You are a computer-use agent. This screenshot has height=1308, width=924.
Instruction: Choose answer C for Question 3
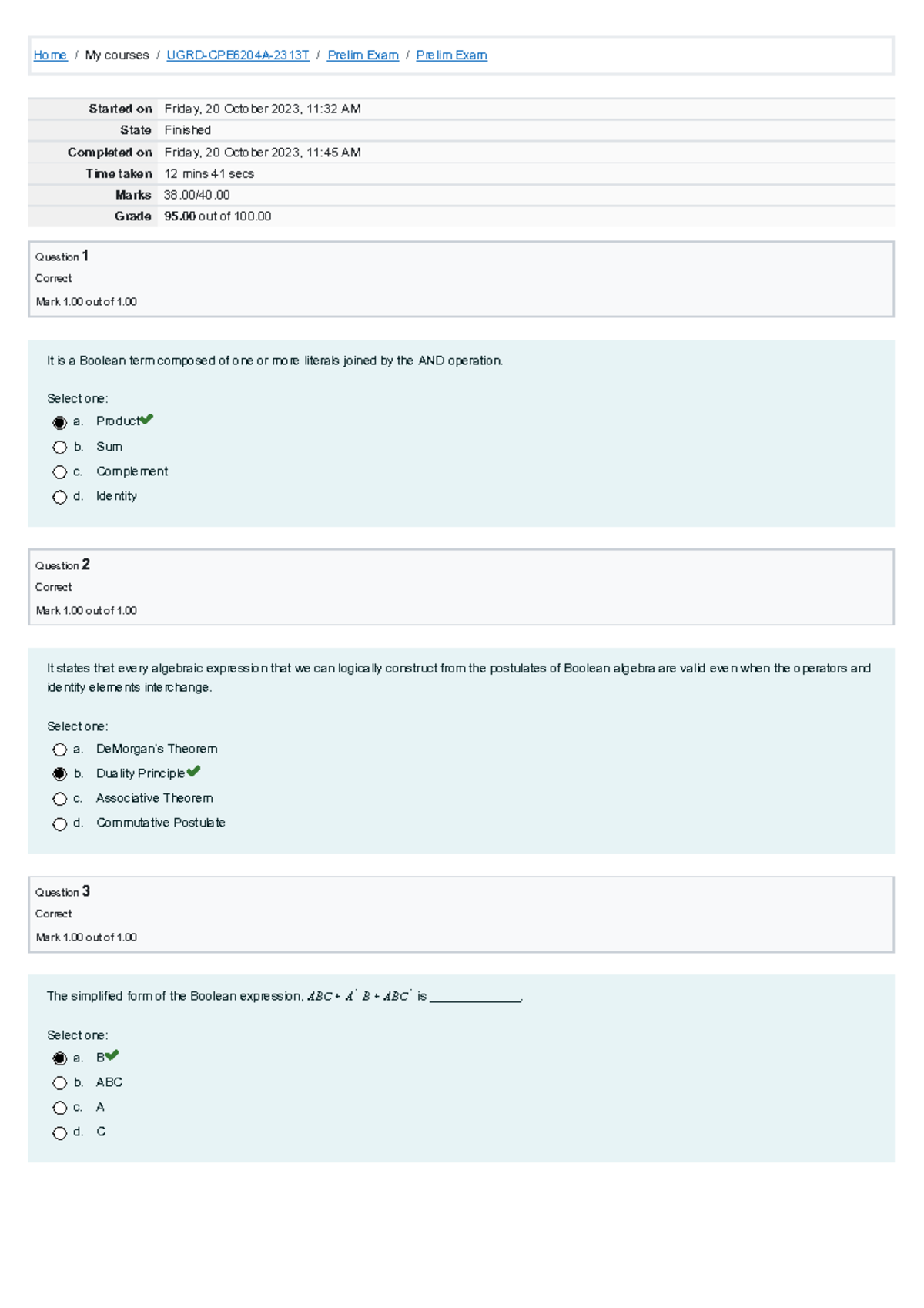tap(60, 1133)
